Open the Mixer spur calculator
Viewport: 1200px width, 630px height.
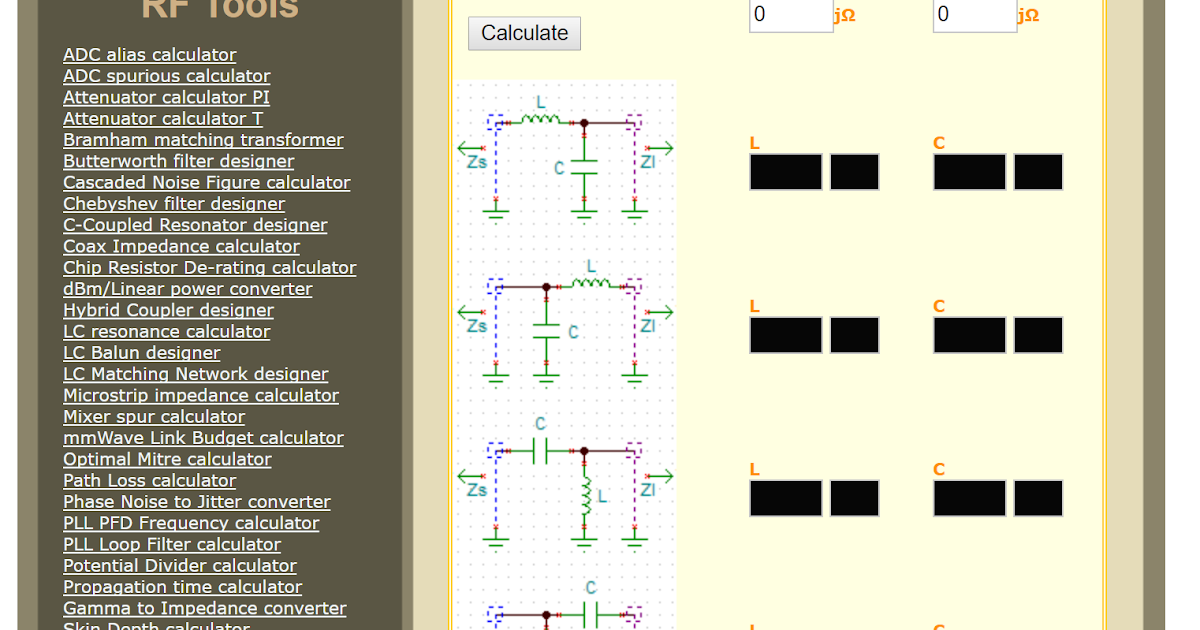[x=153, y=417]
